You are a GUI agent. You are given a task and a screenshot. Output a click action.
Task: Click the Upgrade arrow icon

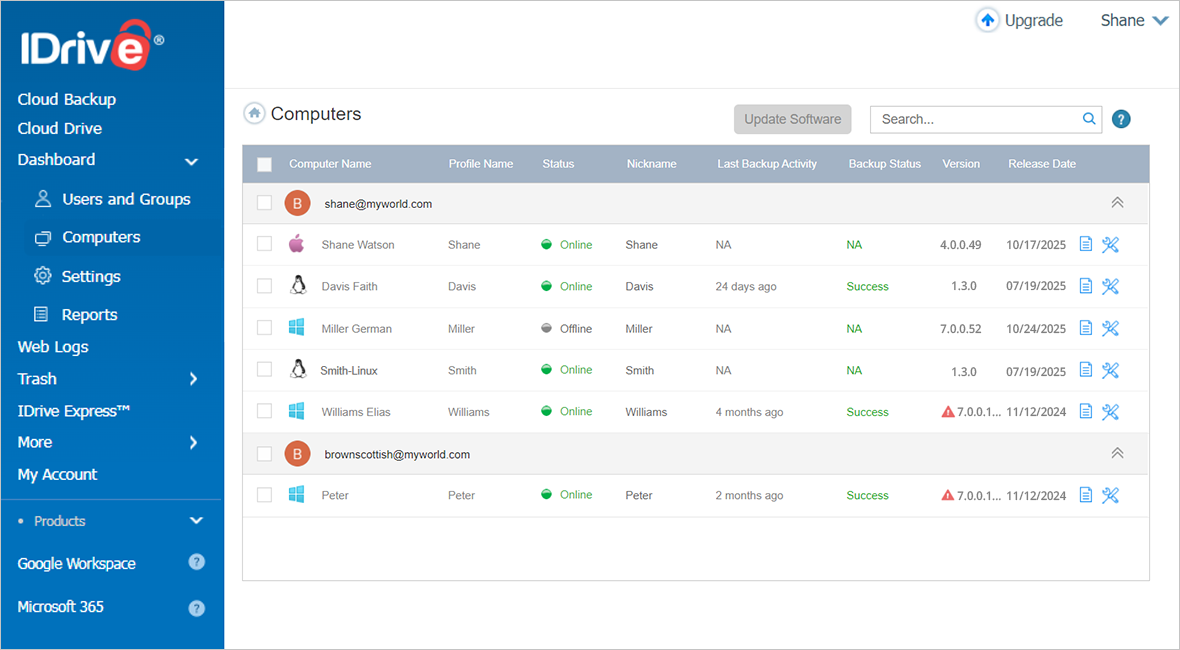click(x=987, y=21)
